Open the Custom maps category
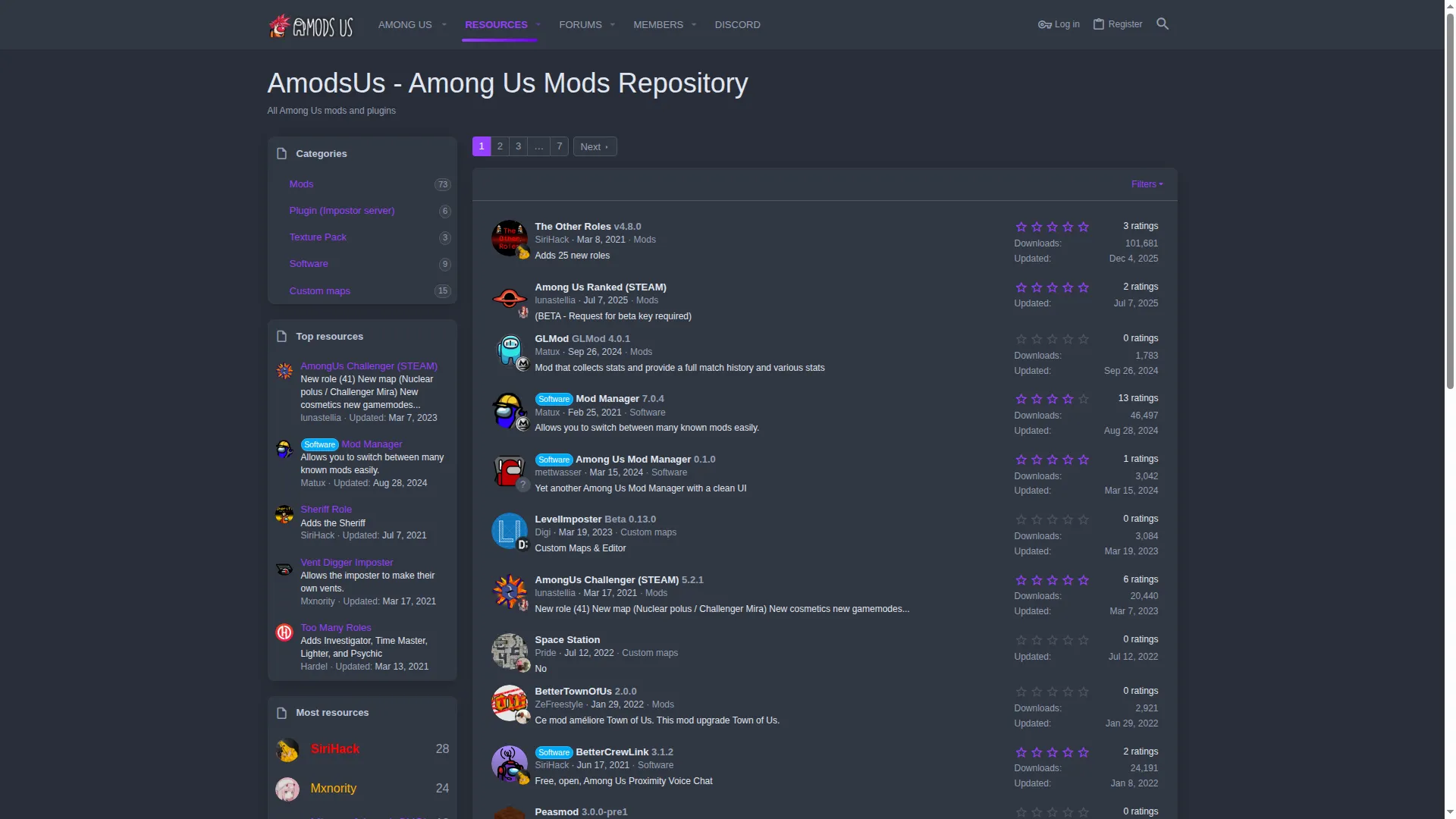 tap(320, 291)
